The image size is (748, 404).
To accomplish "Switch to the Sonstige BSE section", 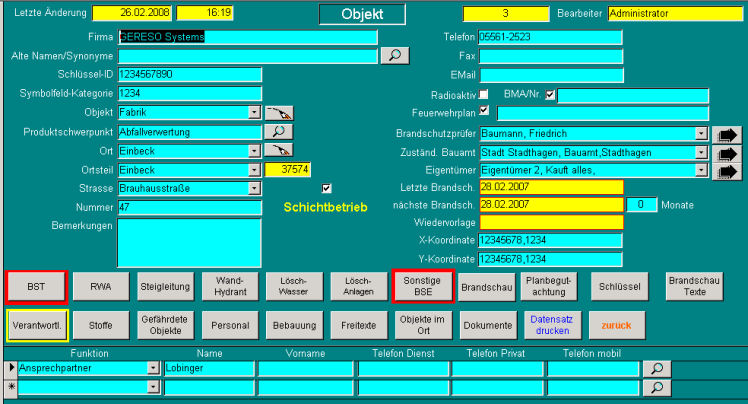I will pyautogui.click(x=422, y=286).
